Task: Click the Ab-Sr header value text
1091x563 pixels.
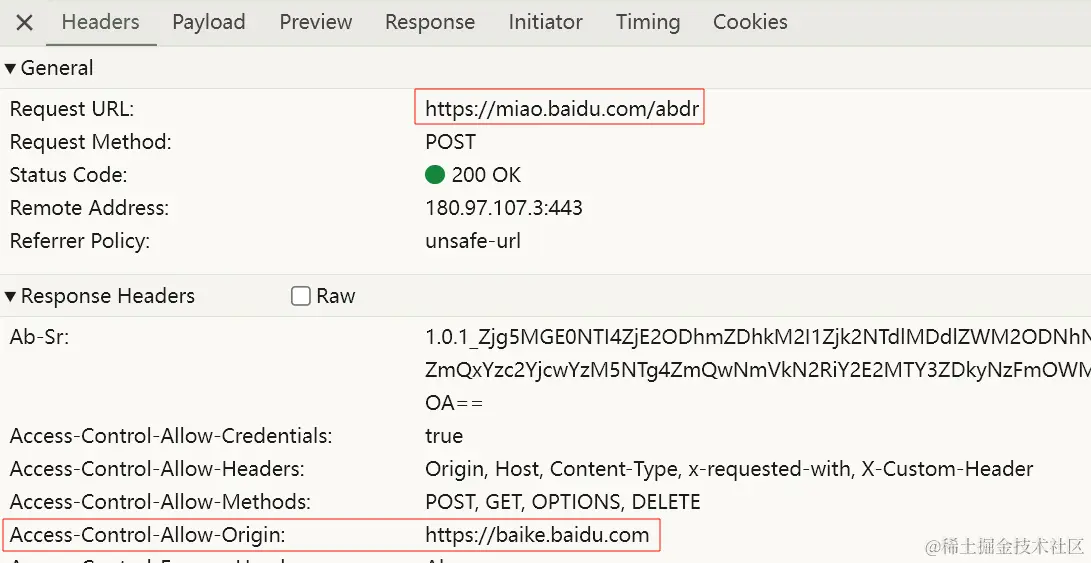Action: [x=758, y=370]
